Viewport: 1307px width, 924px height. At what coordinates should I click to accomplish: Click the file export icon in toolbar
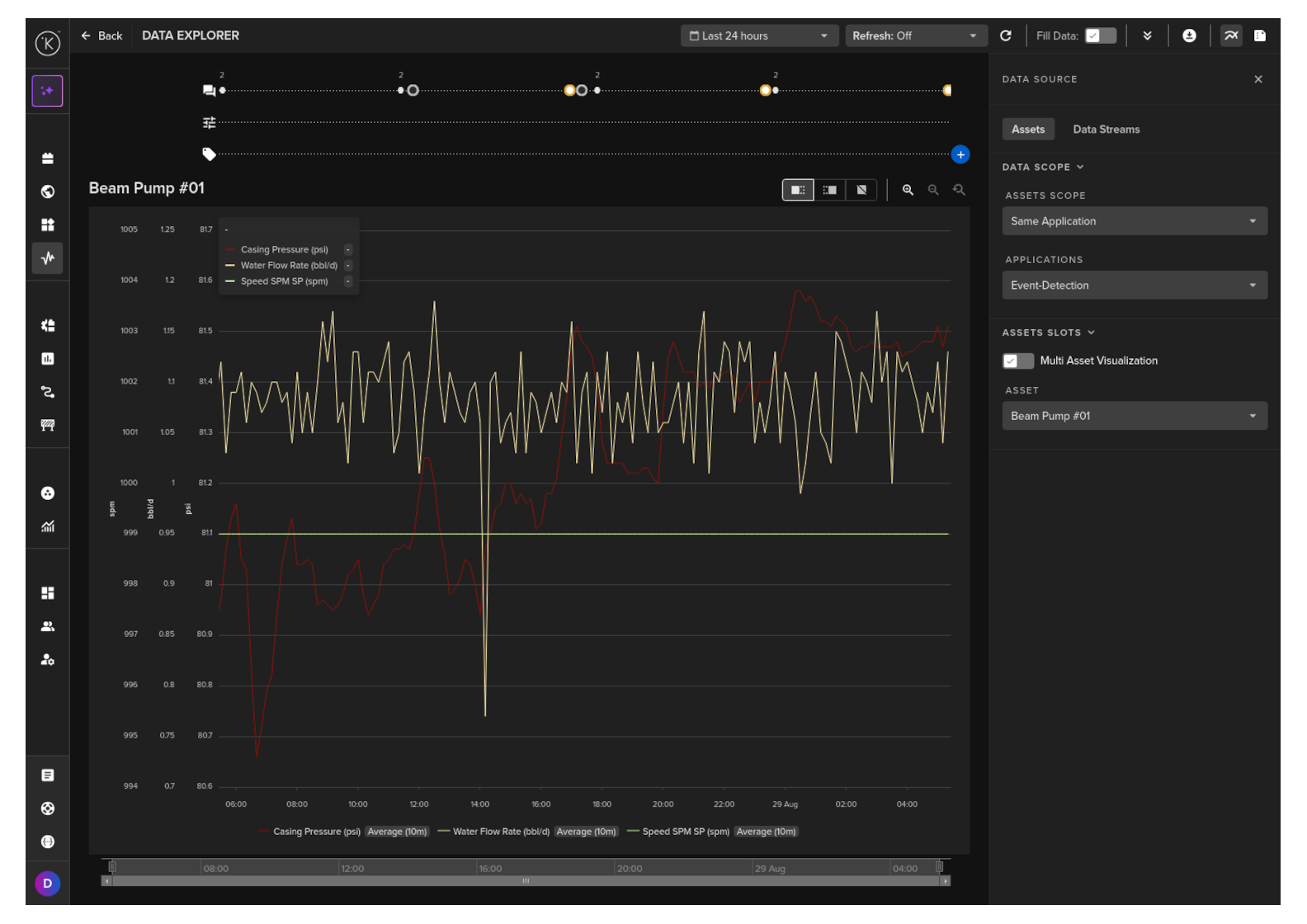pyautogui.click(x=1260, y=35)
